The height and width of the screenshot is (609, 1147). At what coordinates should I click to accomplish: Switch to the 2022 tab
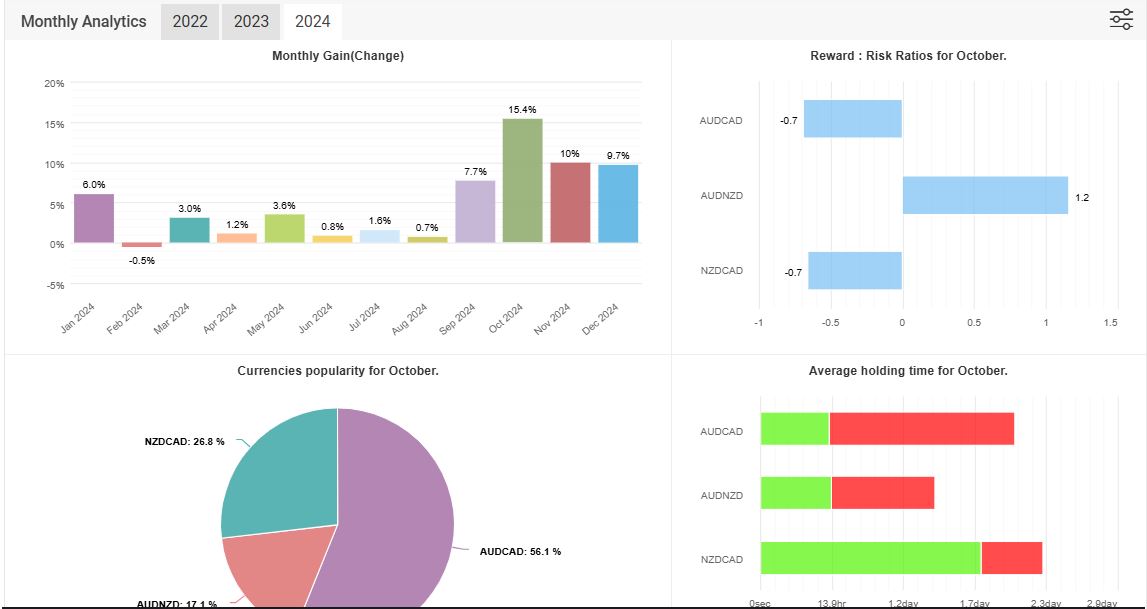(x=190, y=21)
